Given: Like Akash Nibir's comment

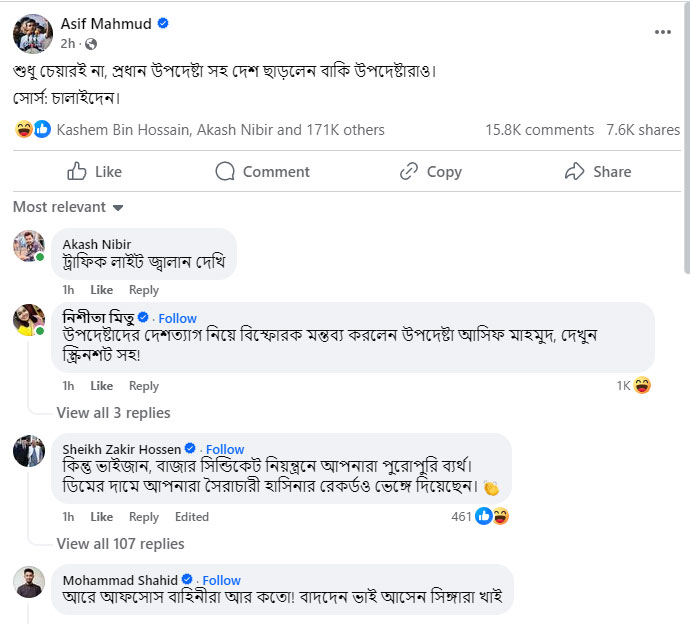Looking at the screenshot, I should (x=102, y=290).
